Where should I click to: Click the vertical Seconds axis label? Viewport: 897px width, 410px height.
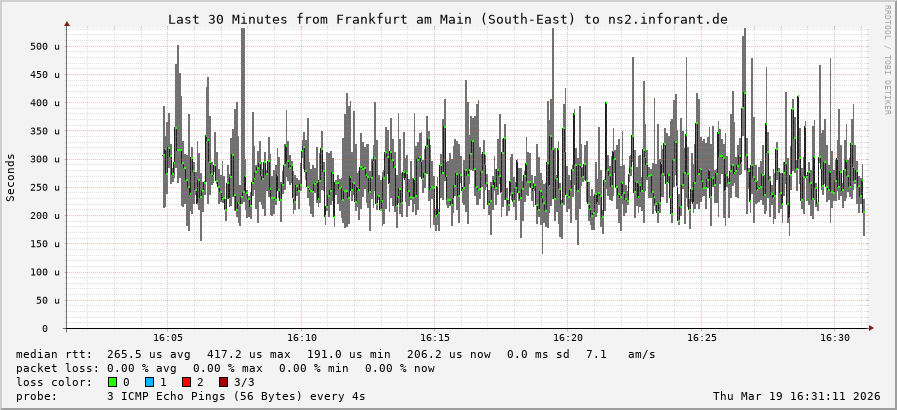11,177
